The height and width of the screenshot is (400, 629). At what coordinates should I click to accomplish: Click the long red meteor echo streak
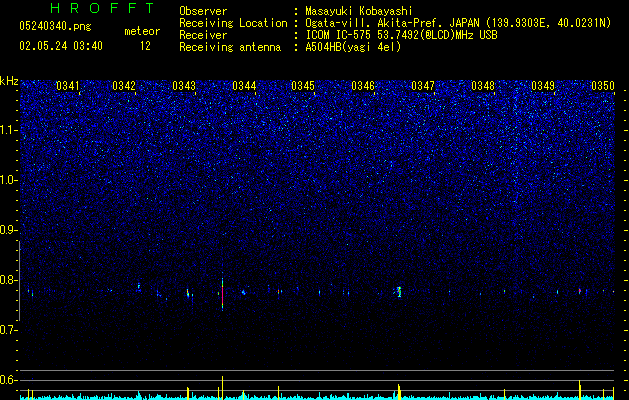(x=222, y=294)
